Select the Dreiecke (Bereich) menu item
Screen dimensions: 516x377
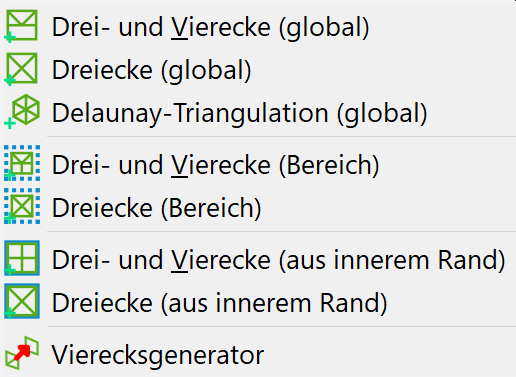(x=258, y=207)
